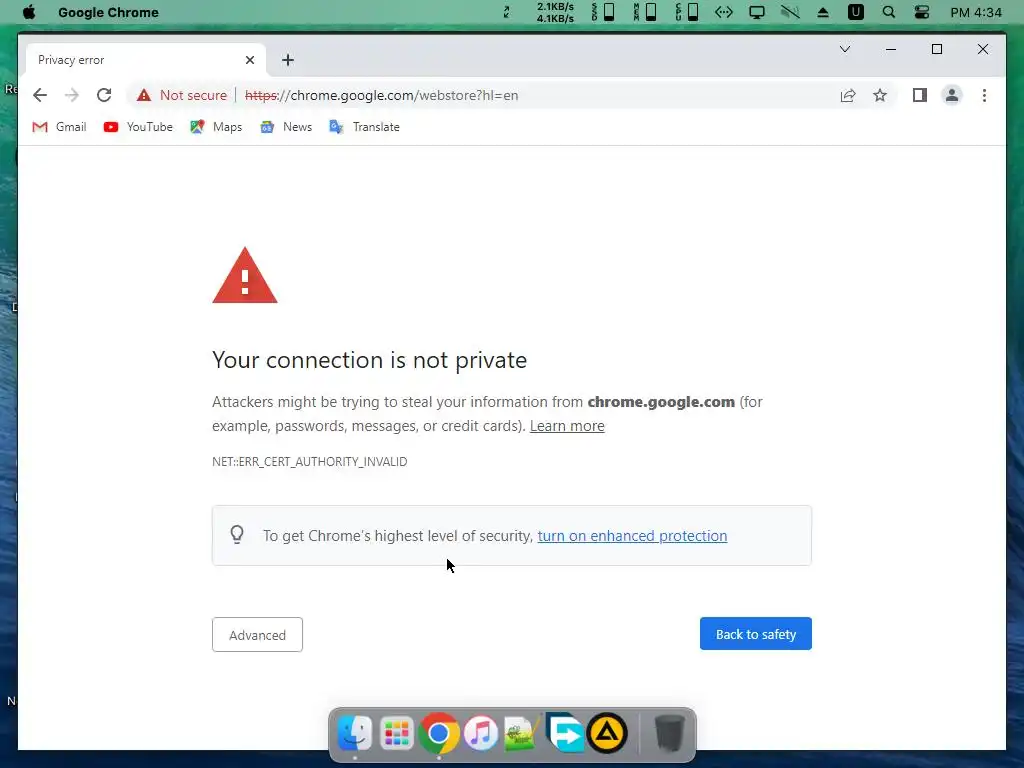Click the muted volume icon in menu bar
The width and height of the screenshot is (1024, 768).
790,12
